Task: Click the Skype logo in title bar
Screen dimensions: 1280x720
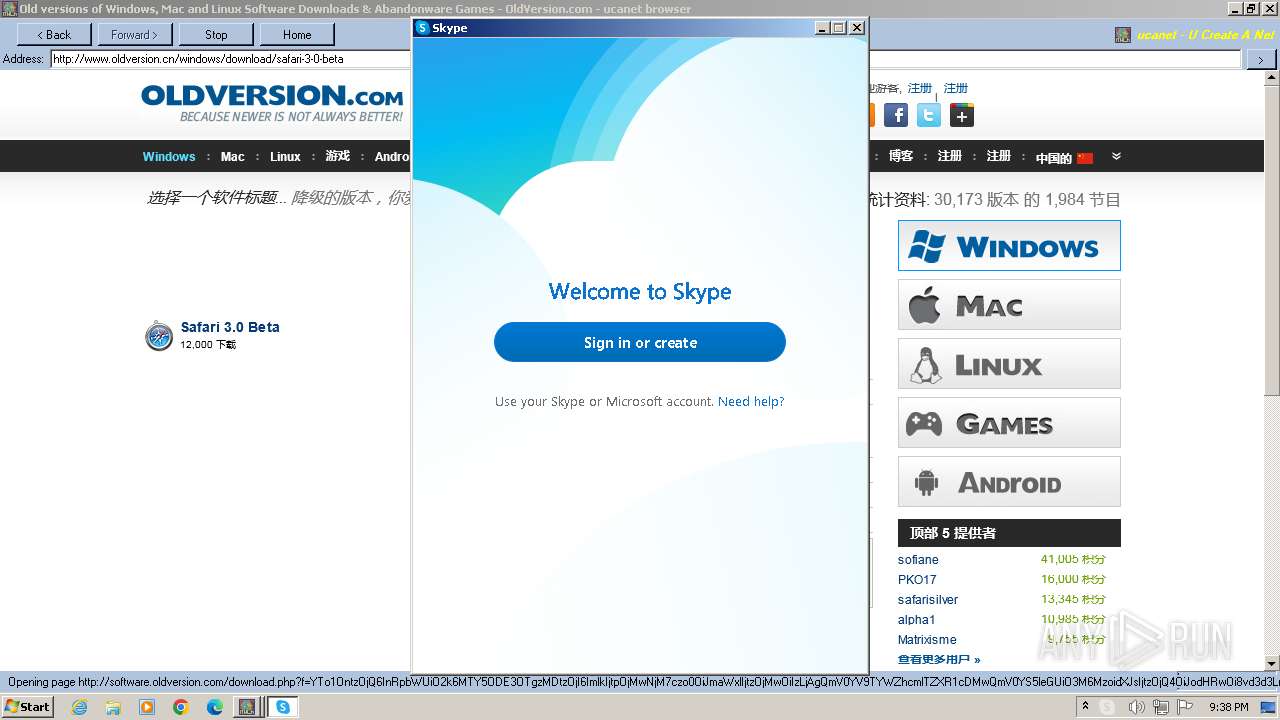Action: click(422, 28)
